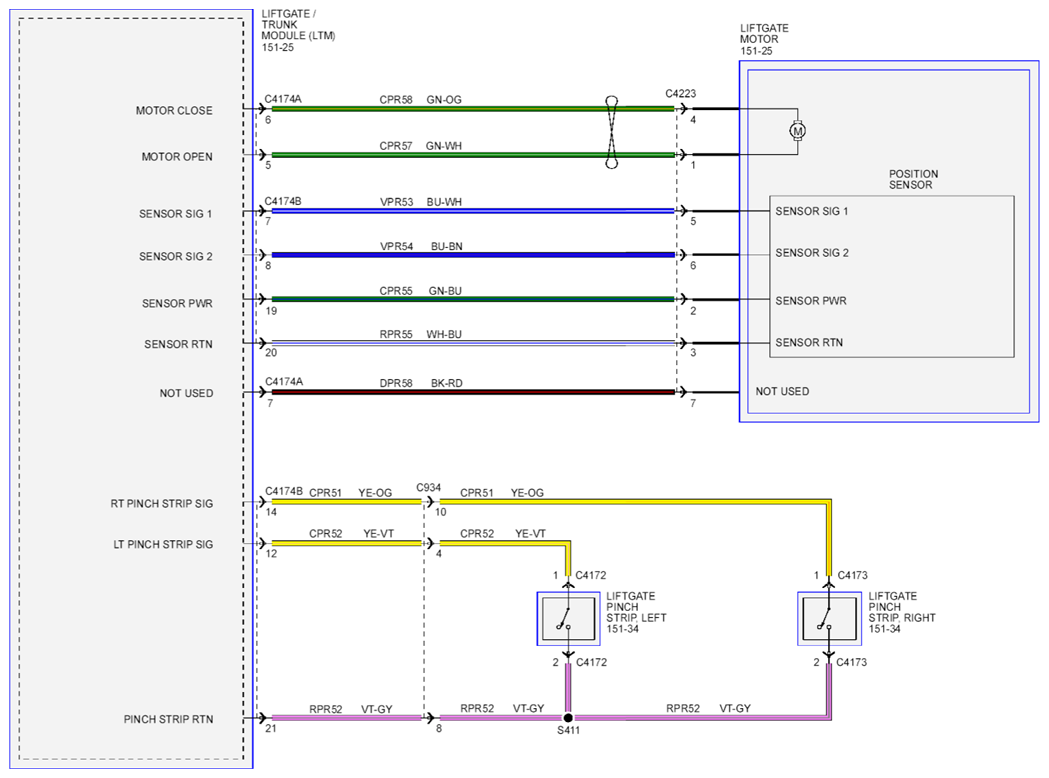Click SENSOR SIG 1 inside the position sensor
This screenshot has height=778, width=1049.
tap(812, 211)
